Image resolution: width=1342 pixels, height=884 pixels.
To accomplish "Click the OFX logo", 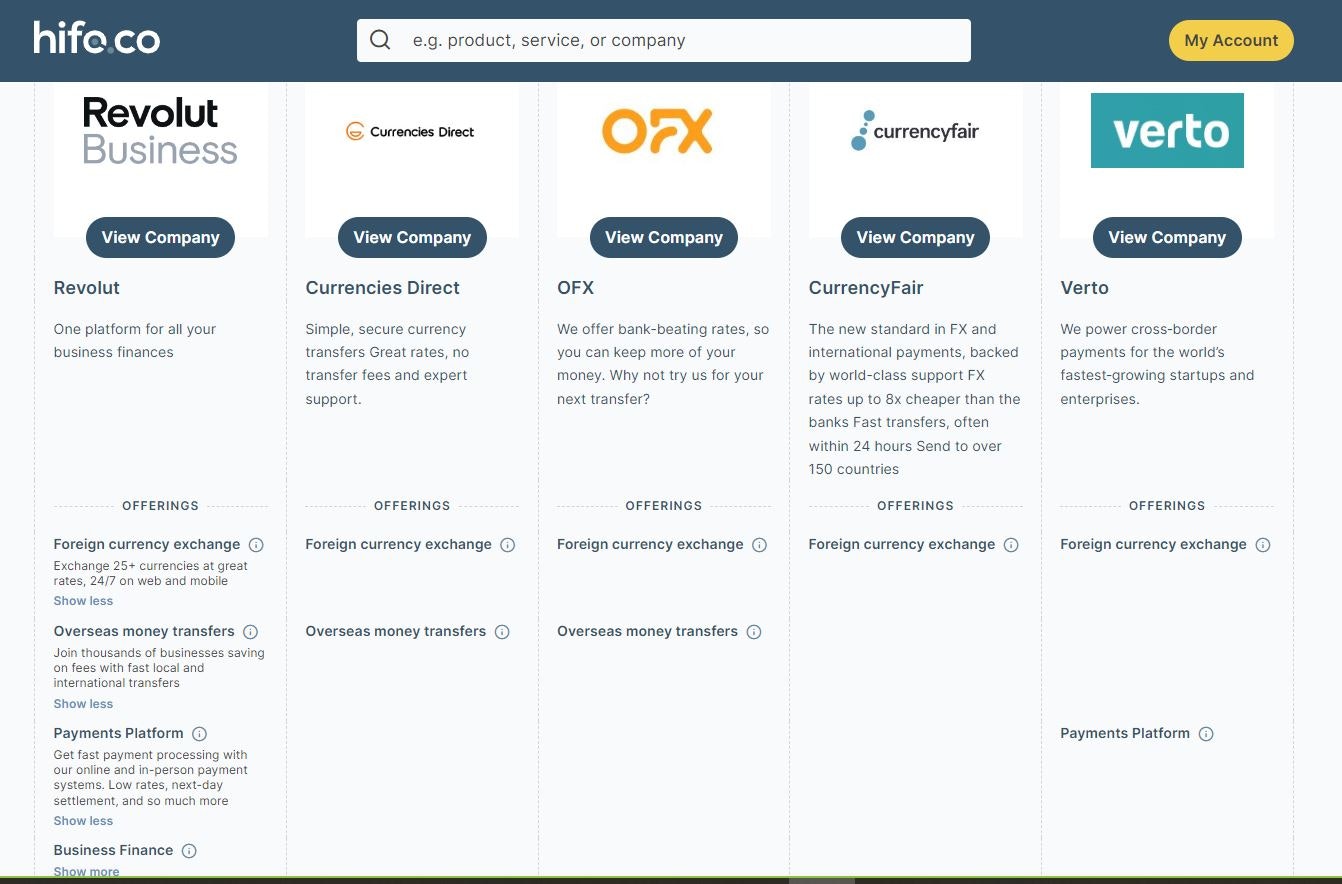I will click(x=657, y=131).
